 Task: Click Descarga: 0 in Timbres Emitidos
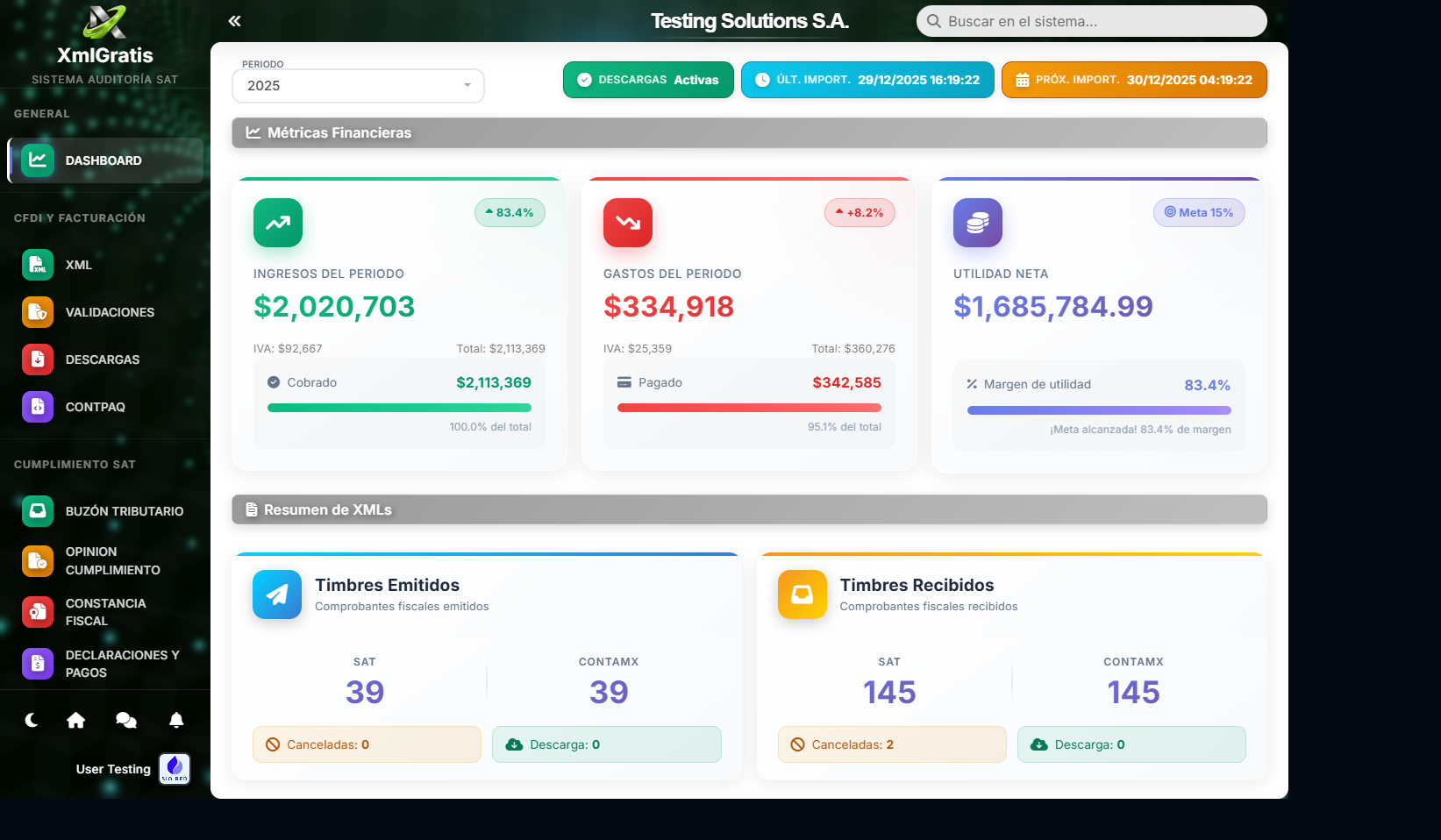[607, 744]
